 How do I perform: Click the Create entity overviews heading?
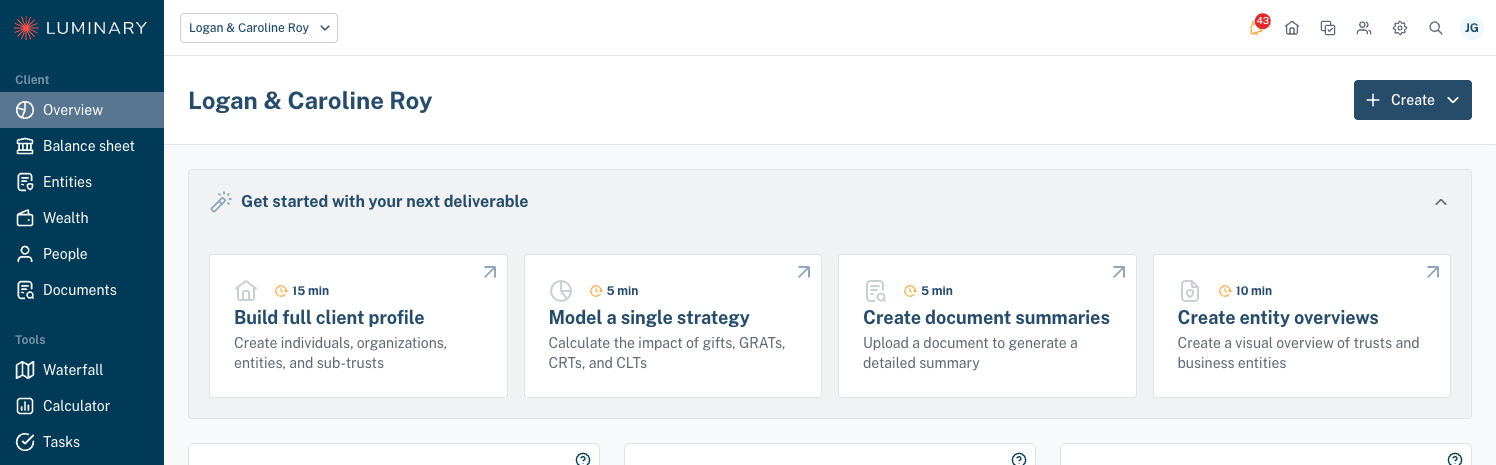pyautogui.click(x=1278, y=318)
